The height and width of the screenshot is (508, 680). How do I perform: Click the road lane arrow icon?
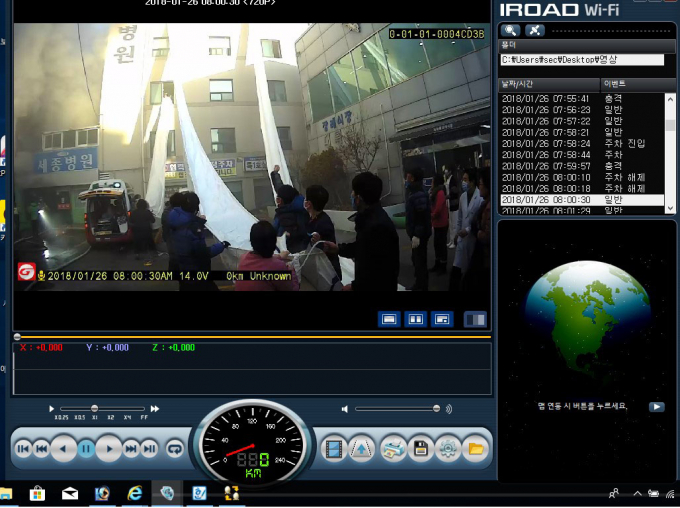[x=361, y=449]
